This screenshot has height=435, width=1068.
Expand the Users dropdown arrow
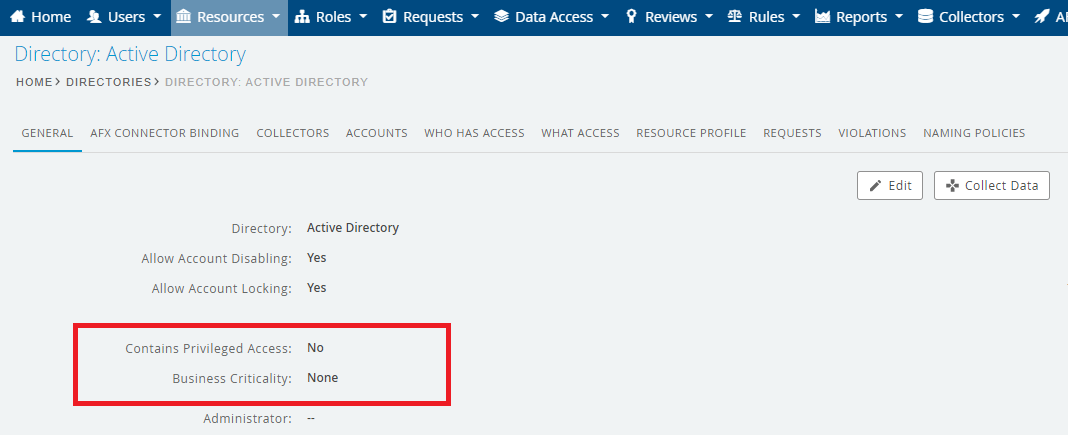click(x=157, y=17)
